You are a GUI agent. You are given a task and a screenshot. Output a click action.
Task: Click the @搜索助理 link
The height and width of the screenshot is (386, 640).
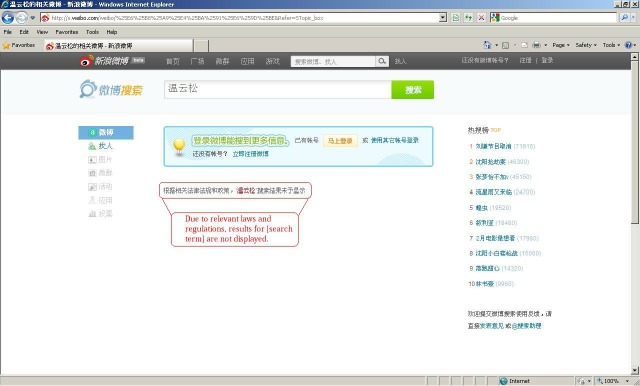coord(527,326)
